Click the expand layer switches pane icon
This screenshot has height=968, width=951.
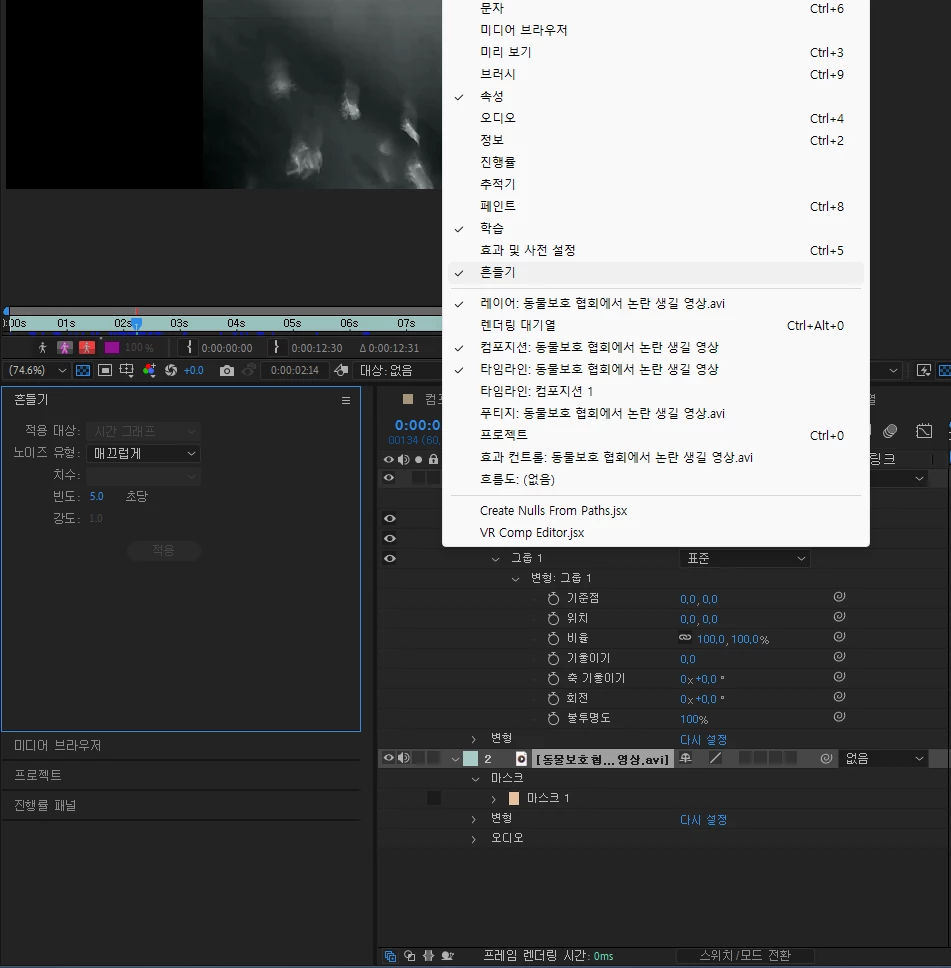coord(390,956)
